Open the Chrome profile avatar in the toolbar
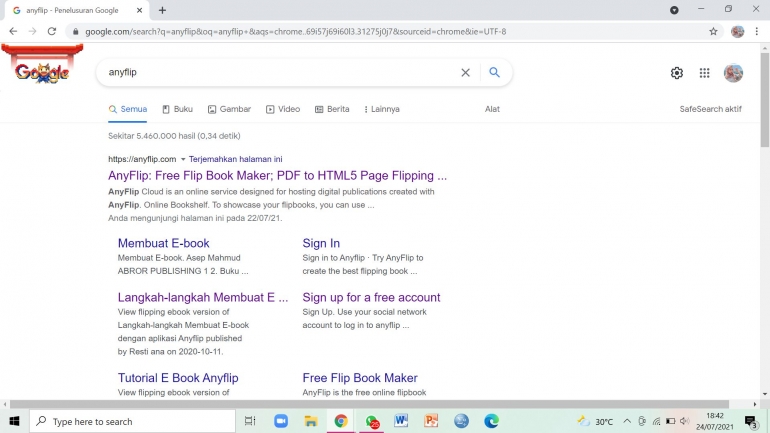The width and height of the screenshot is (770, 433). (737, 31)
